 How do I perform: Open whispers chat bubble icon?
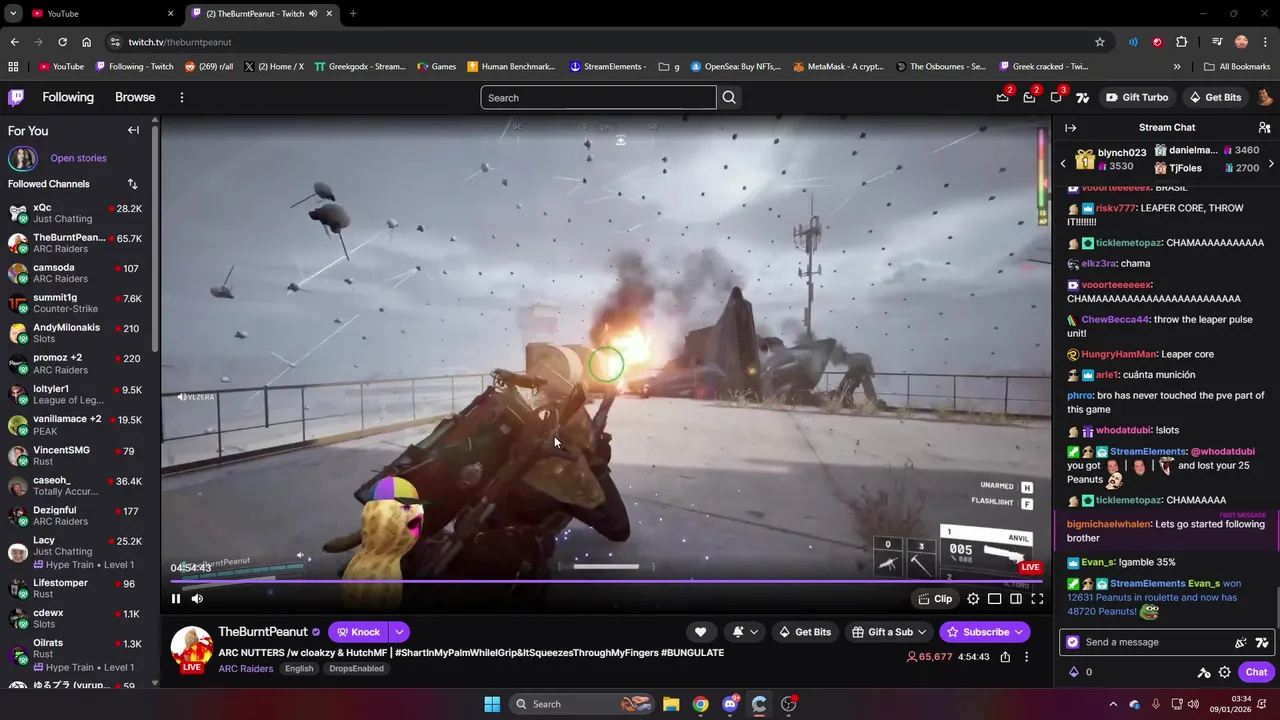click(1056, 97)
